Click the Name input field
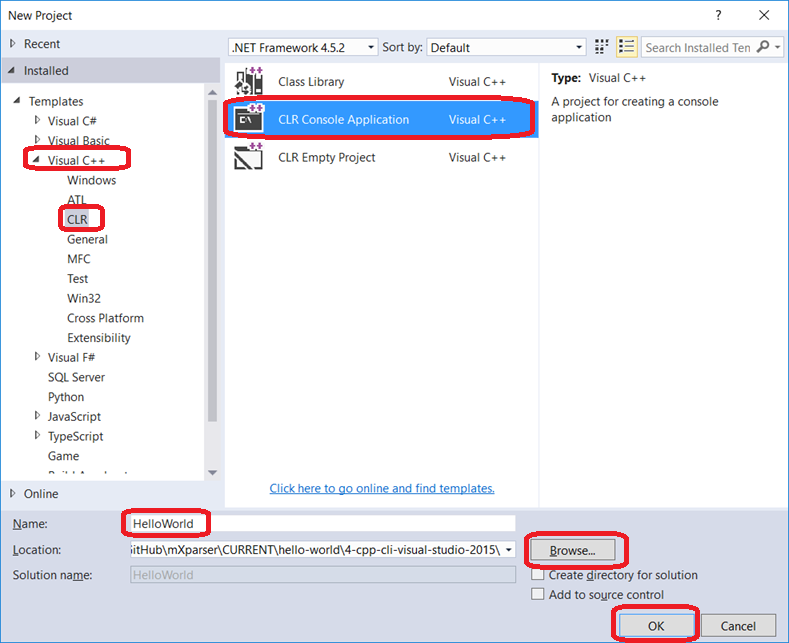Viewport: 789px width, 643px height. pyautogui.click(x=323, y=523)
